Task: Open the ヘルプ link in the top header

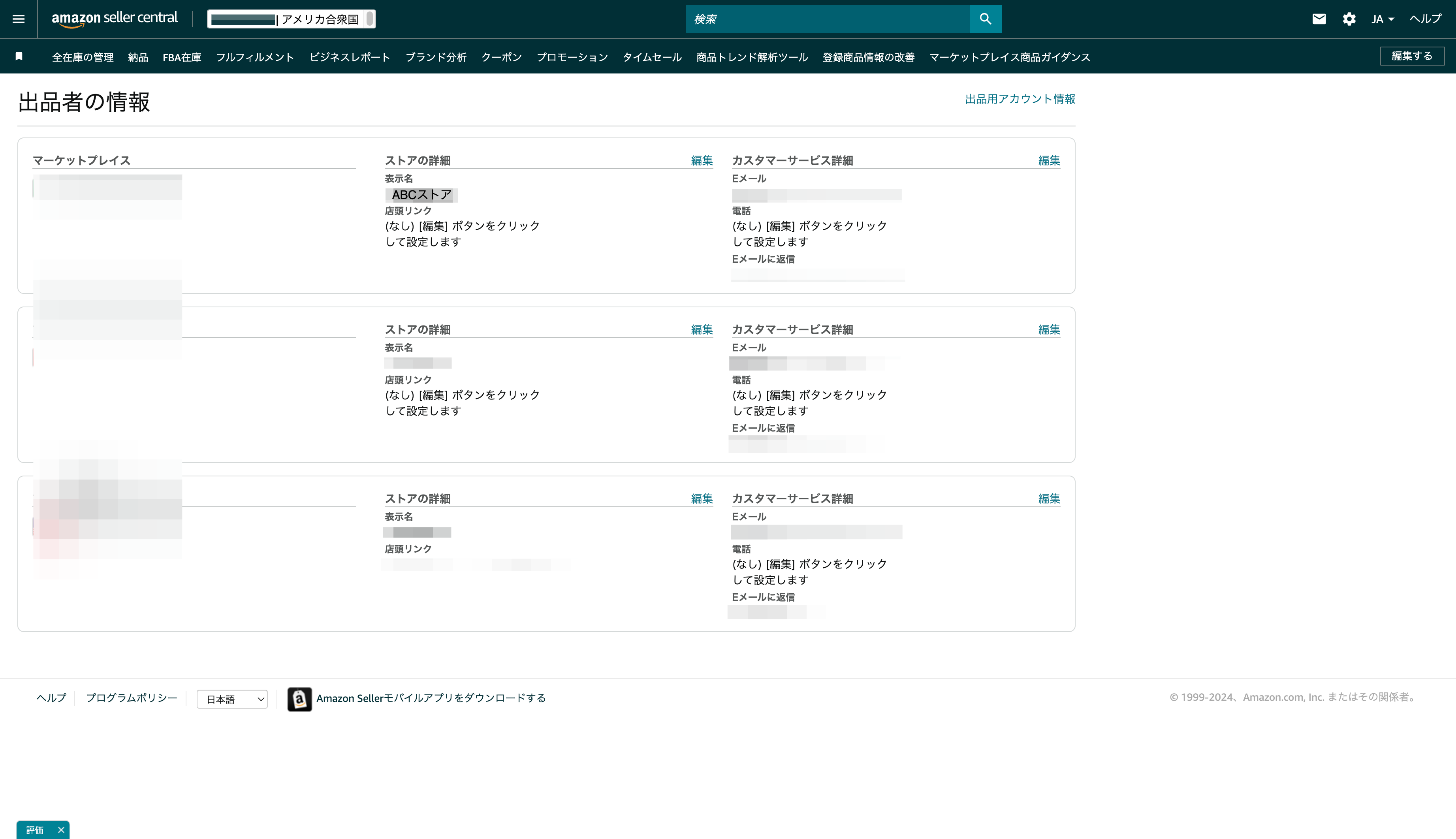Action: click(x=1426, y=19)
